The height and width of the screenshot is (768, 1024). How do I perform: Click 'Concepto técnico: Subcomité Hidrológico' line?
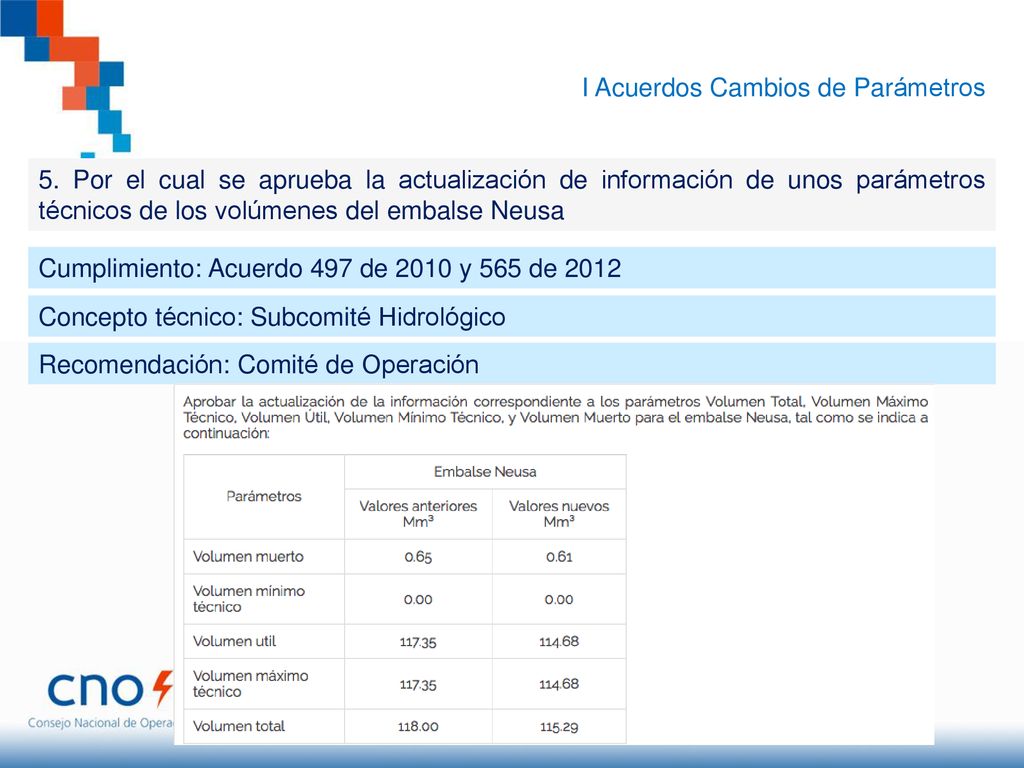point(511,317)
